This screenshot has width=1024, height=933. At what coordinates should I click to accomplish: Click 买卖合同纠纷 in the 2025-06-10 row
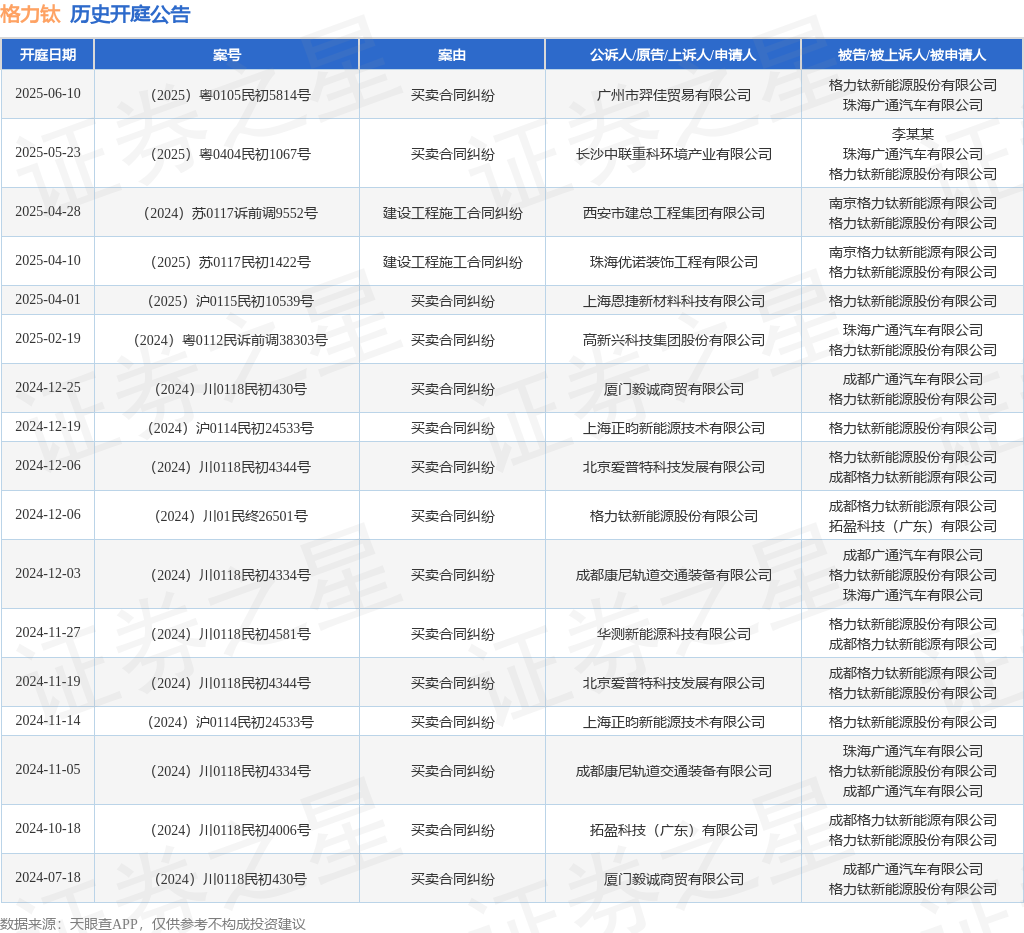452,95
